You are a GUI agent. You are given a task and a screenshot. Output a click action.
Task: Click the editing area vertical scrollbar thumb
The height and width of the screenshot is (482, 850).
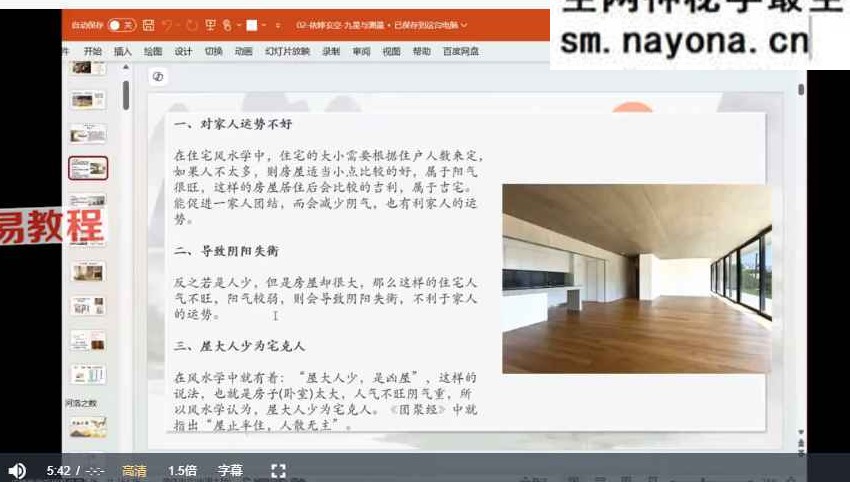(x=801, y=89)
